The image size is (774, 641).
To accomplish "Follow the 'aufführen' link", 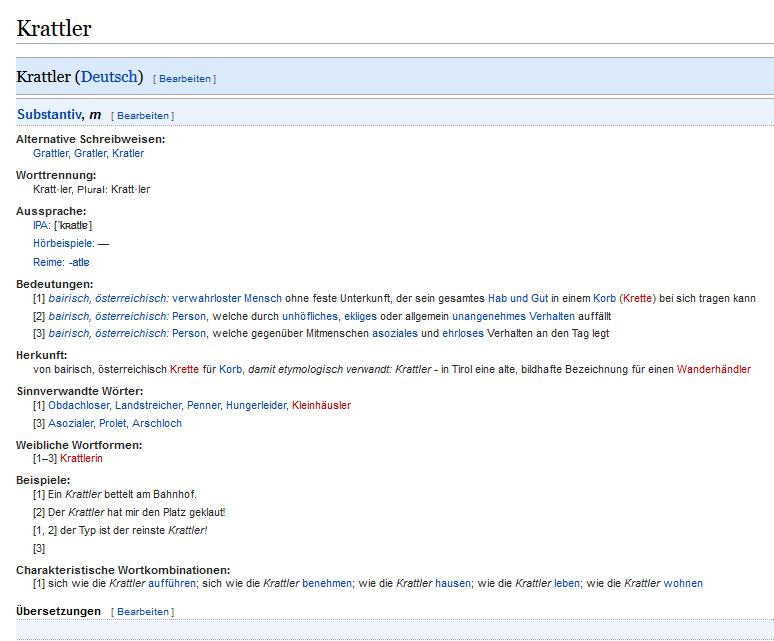I will point(172,583).
